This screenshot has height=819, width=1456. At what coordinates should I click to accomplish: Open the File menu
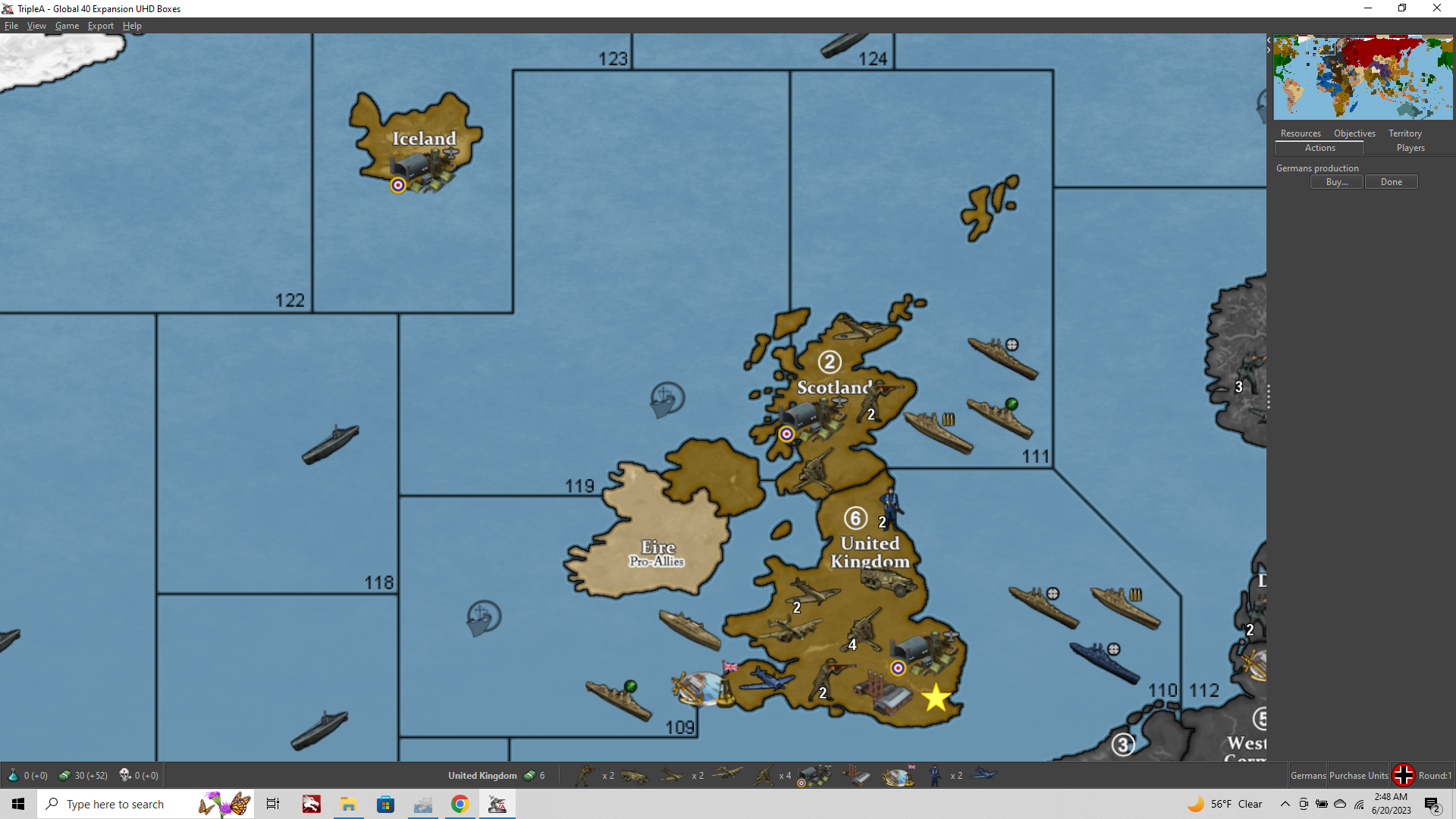(11, 25)
